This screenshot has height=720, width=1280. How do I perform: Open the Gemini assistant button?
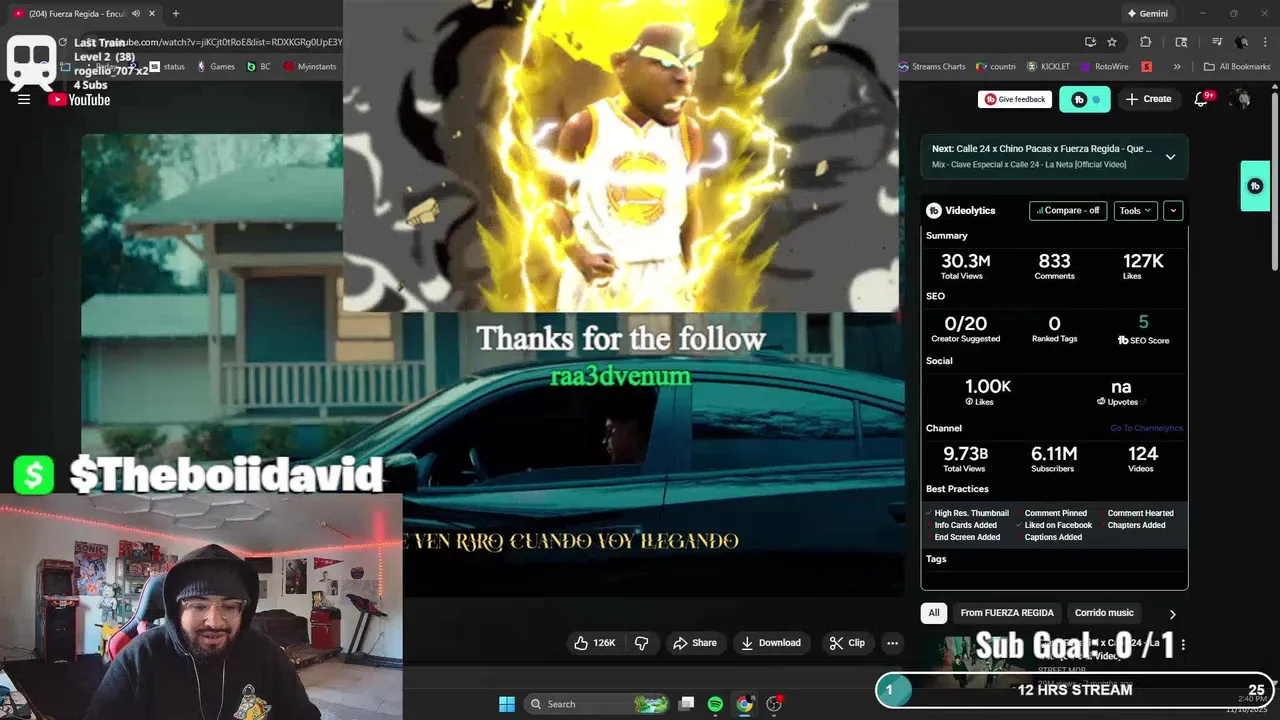(x=1146, y=14)
